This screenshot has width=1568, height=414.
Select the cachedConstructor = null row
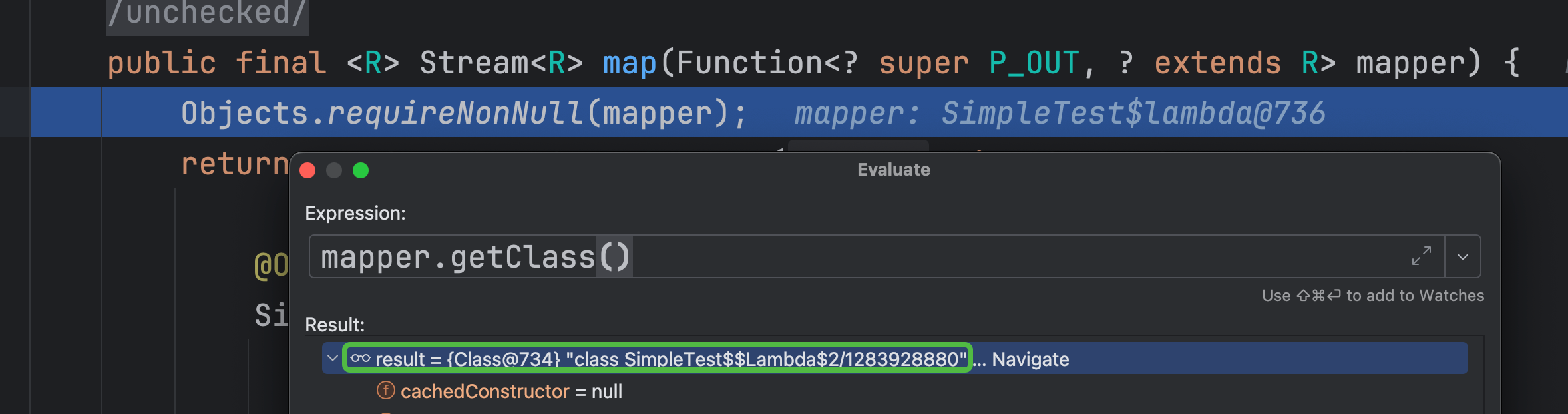click(x=511, y=391)
